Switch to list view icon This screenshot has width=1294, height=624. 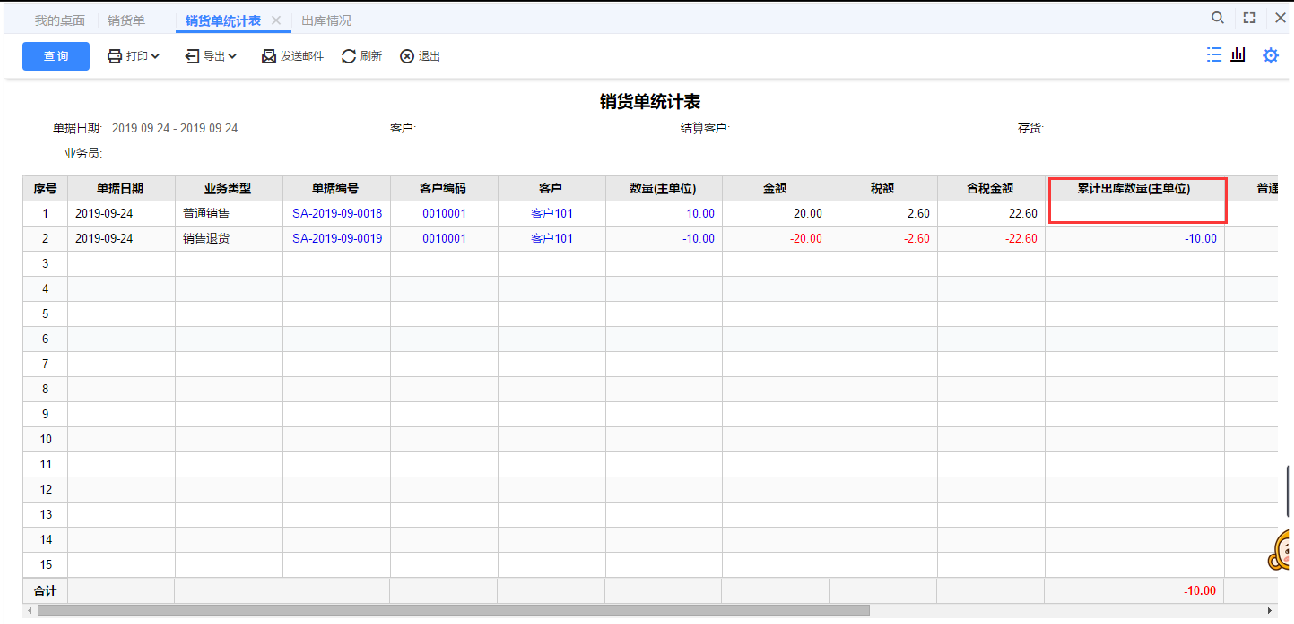pos(1214,55)
